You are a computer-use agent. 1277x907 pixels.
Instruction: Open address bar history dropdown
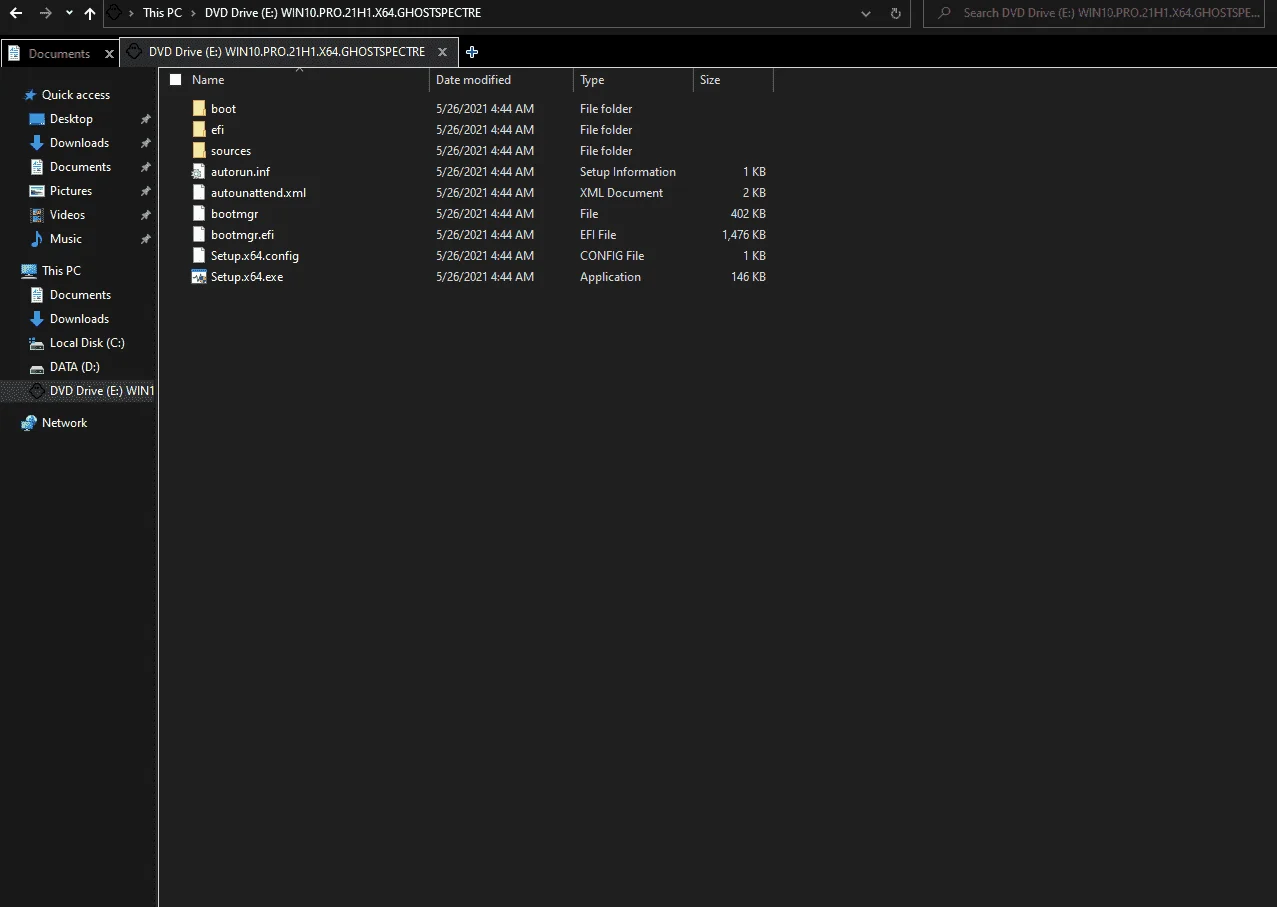(x=866, y=14)
